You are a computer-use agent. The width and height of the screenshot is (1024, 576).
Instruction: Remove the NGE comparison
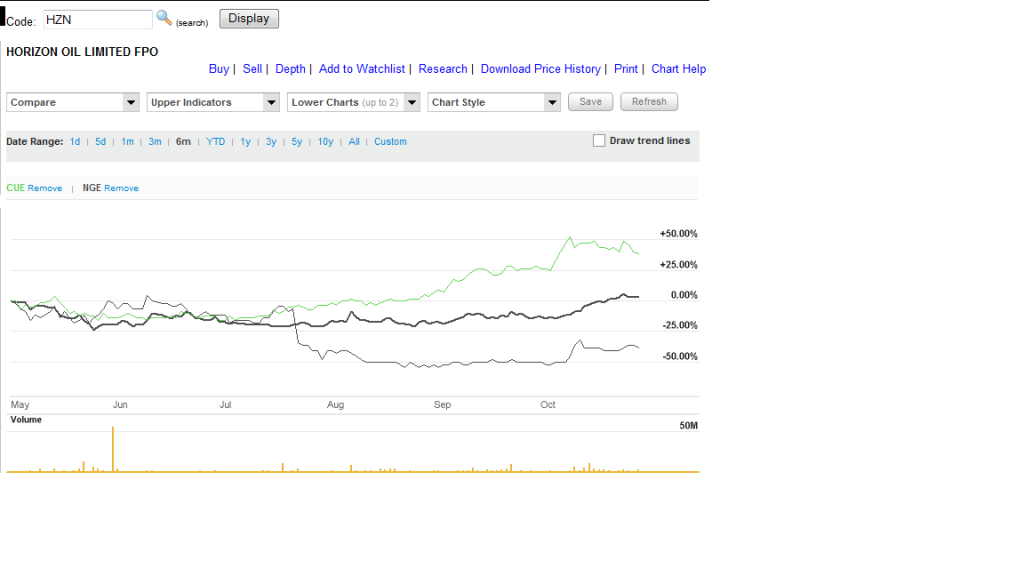[121, 188]
